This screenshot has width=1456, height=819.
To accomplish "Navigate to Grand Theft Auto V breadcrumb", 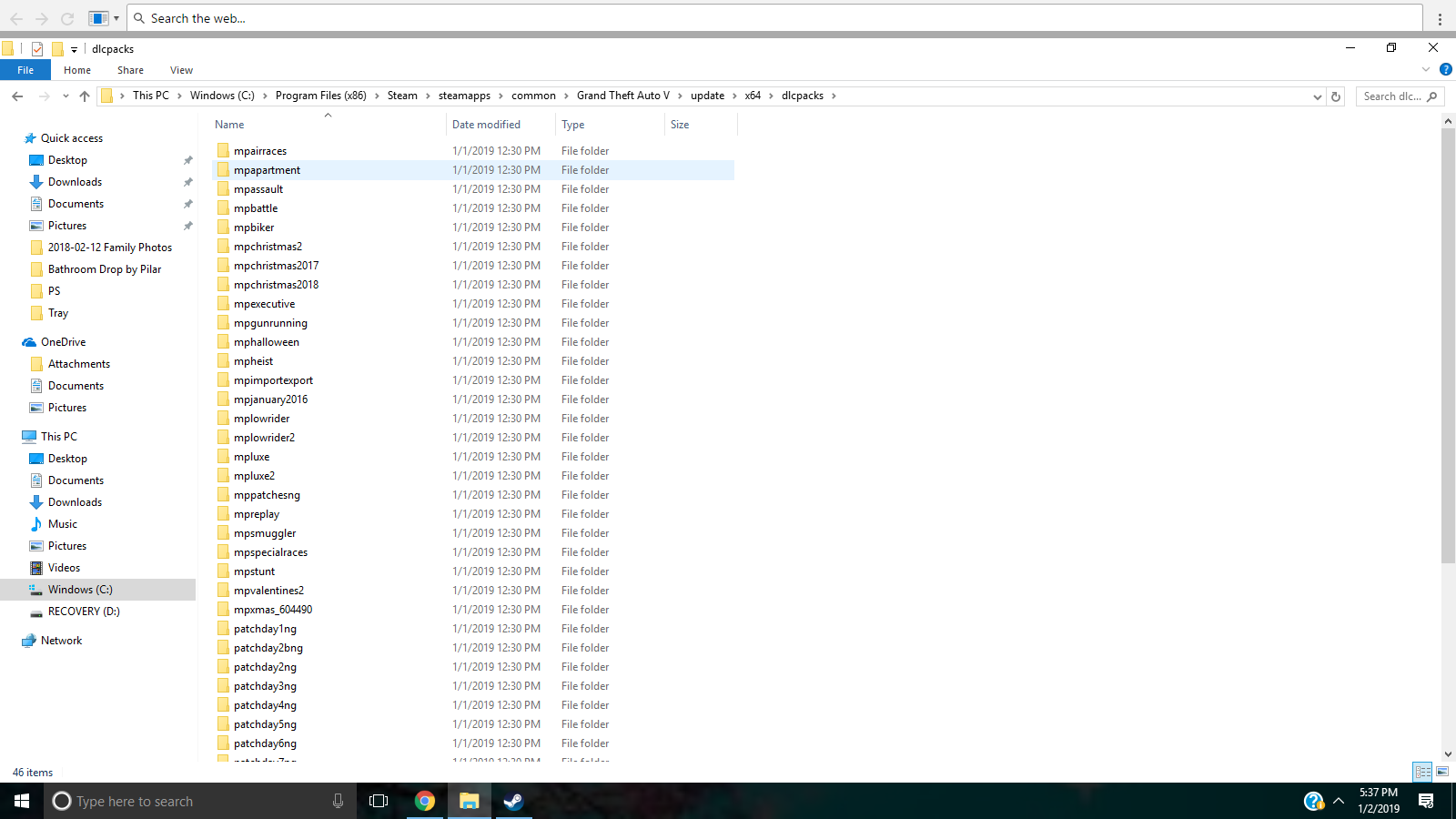I will point(622,96).
